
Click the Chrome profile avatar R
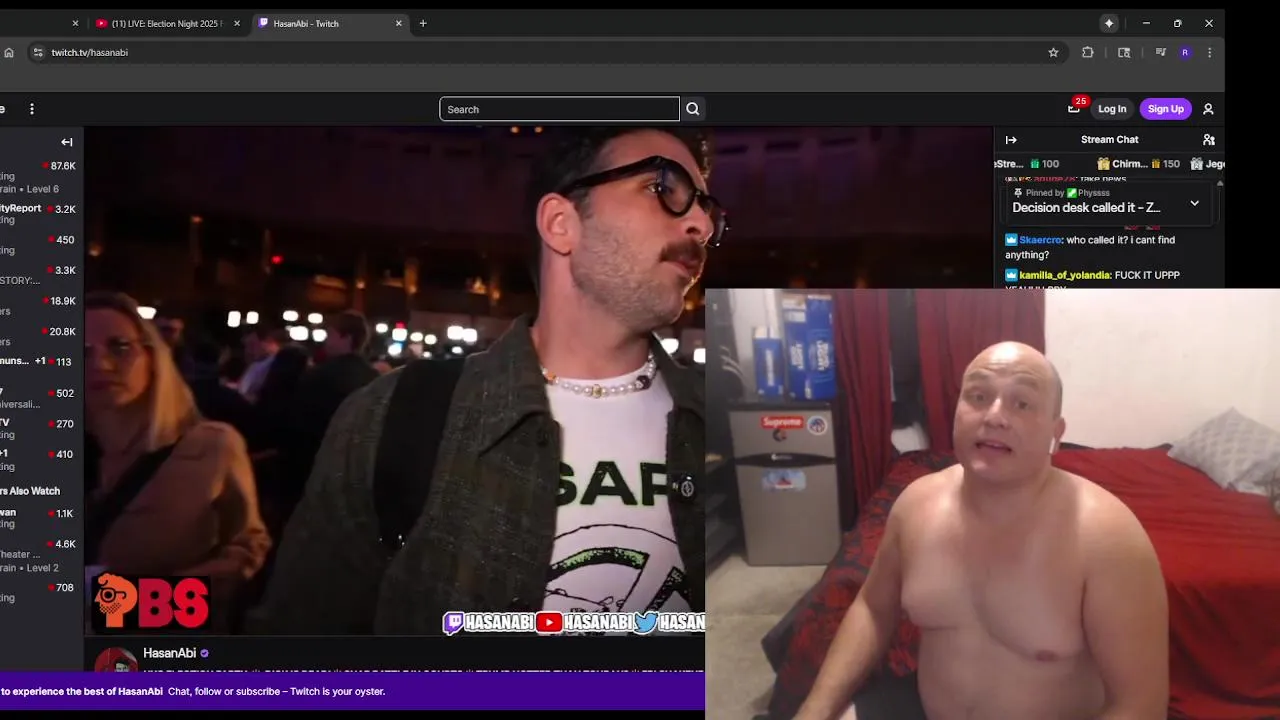tap(1185, 52)
